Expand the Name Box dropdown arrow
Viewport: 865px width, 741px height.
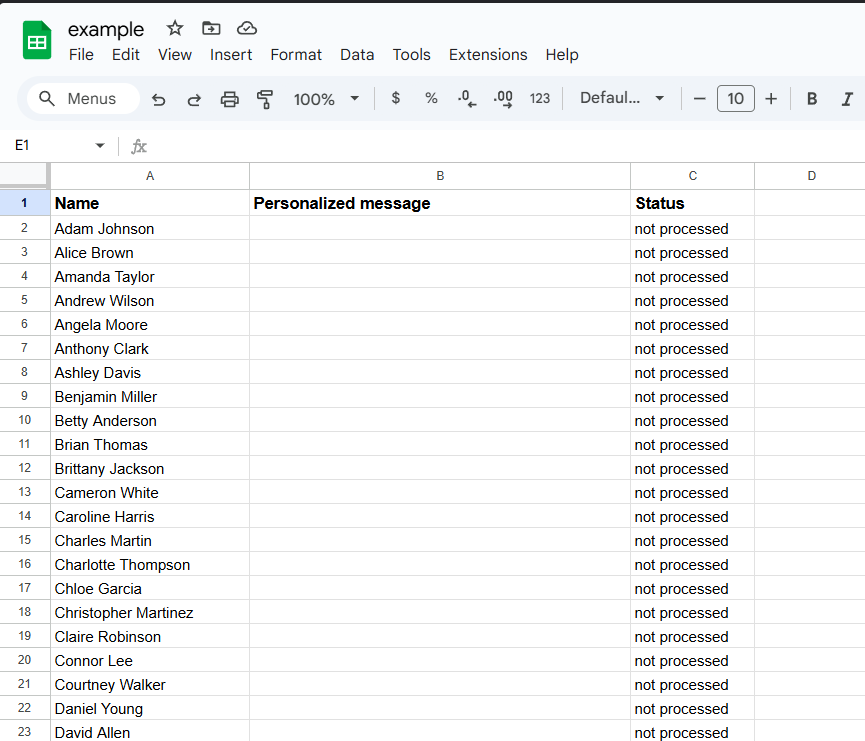[x=100, y=146]
